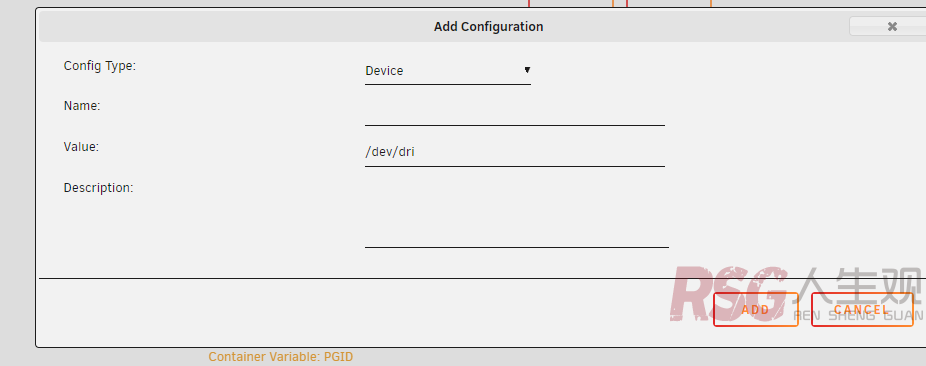
Task: Click the divider line above the ADD button
Action: point(482,278)
